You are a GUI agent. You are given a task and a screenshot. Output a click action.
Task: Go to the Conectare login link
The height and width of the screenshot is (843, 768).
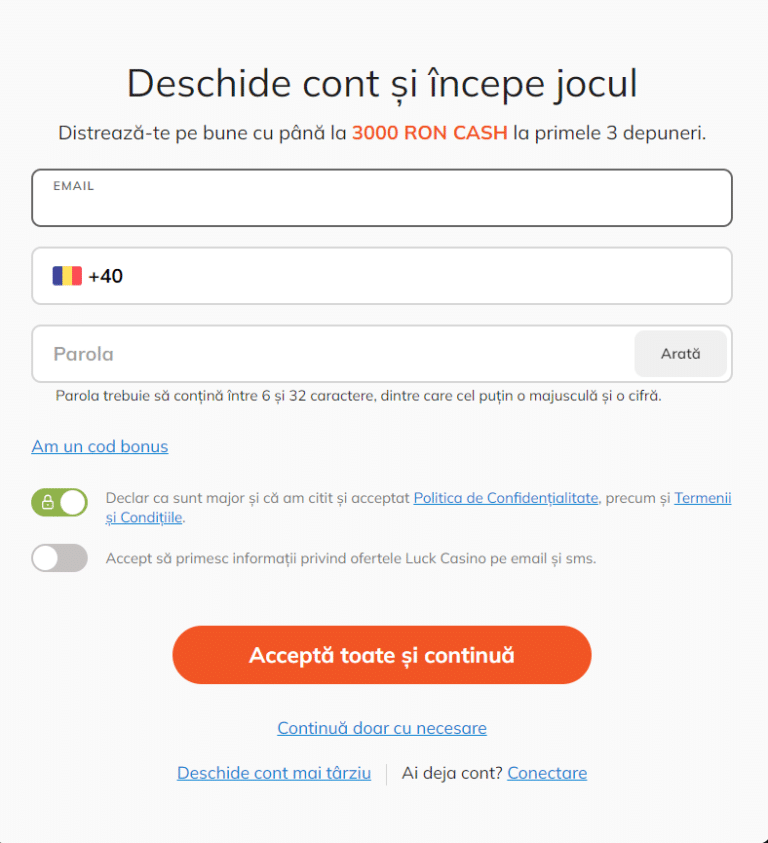click(x=547, y=773)
